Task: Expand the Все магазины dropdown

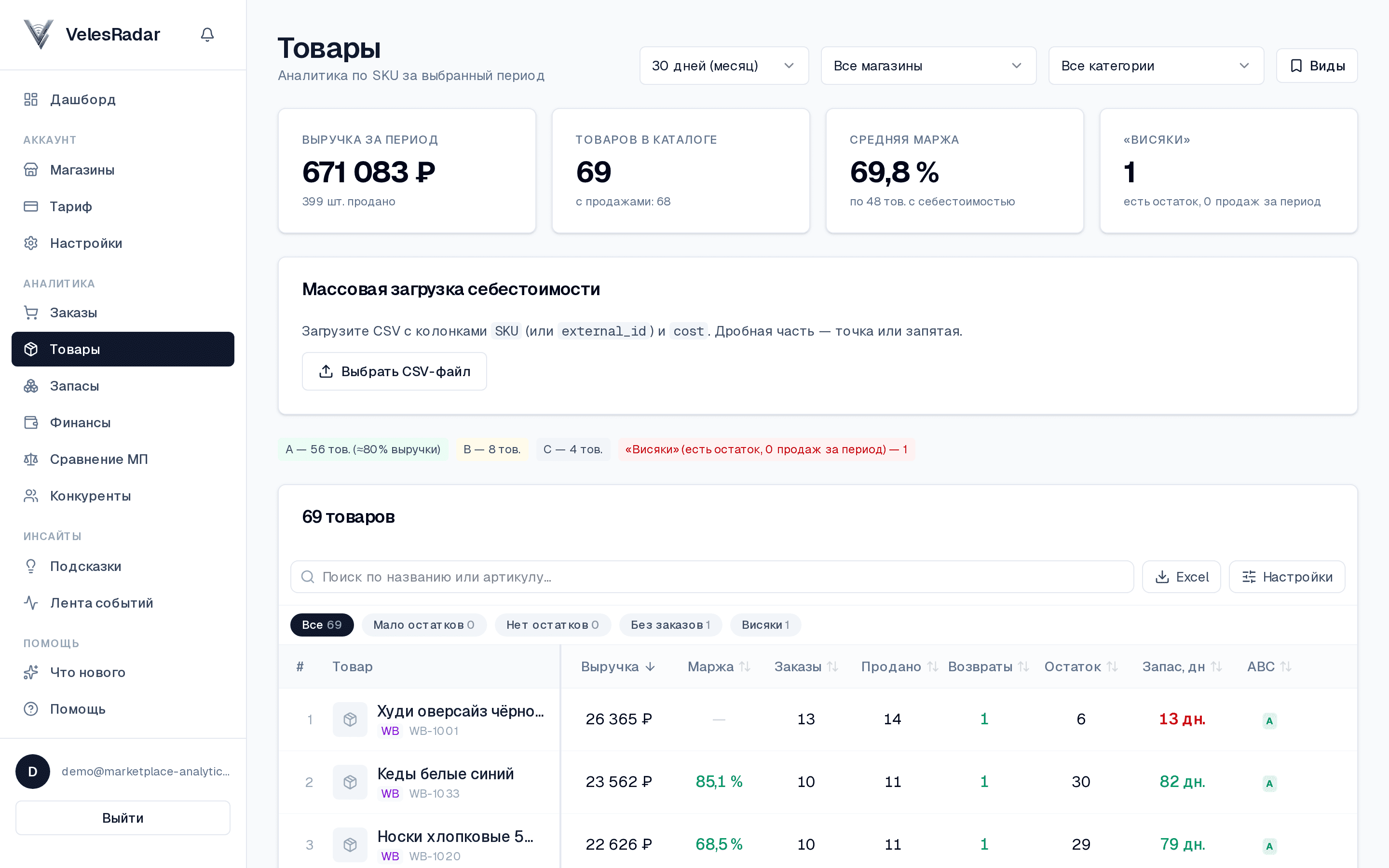Action: point(928,66)
